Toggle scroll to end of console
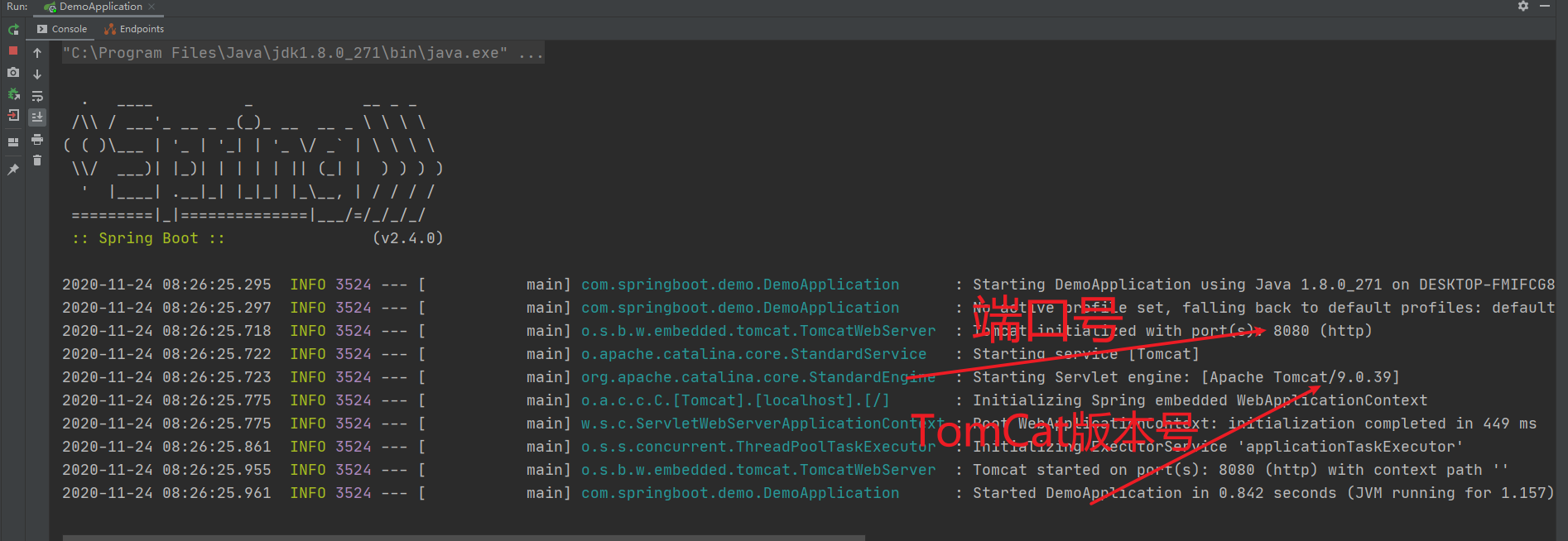This screenshot has width=1568, height=541. tap(37, 117)
